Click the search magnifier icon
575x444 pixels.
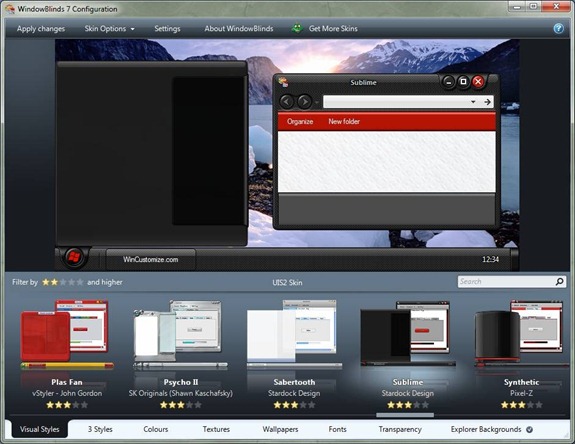[560, 282]
